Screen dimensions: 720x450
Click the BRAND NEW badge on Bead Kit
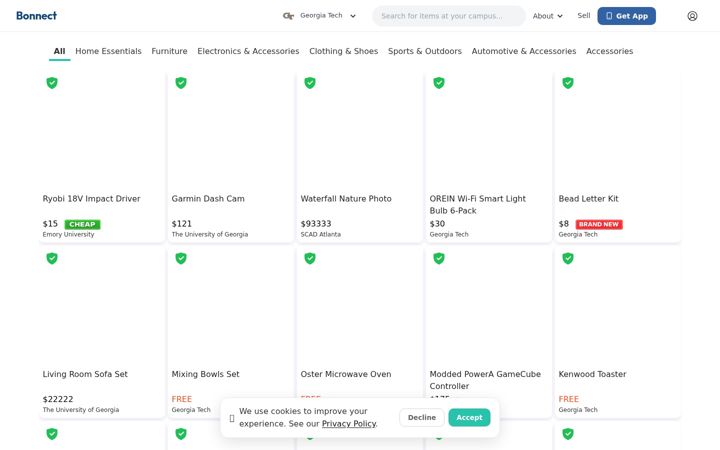pos(599,225)
